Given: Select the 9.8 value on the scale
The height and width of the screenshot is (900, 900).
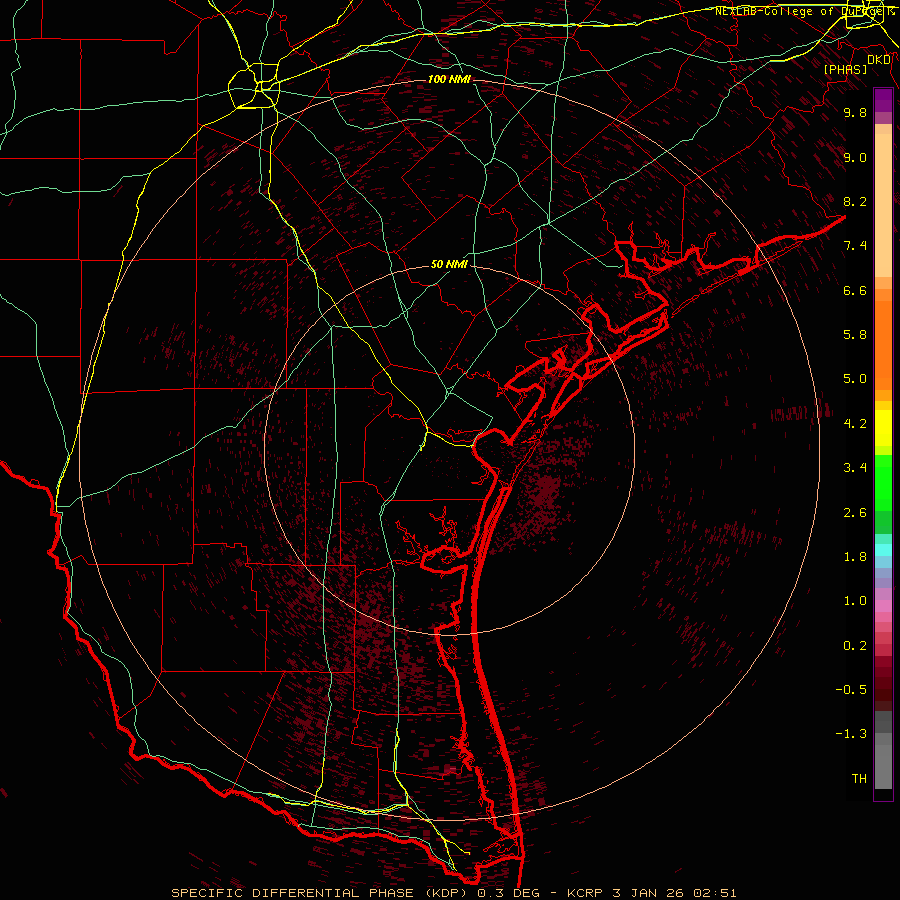Looking at the screenshot, I should (855, 112).
